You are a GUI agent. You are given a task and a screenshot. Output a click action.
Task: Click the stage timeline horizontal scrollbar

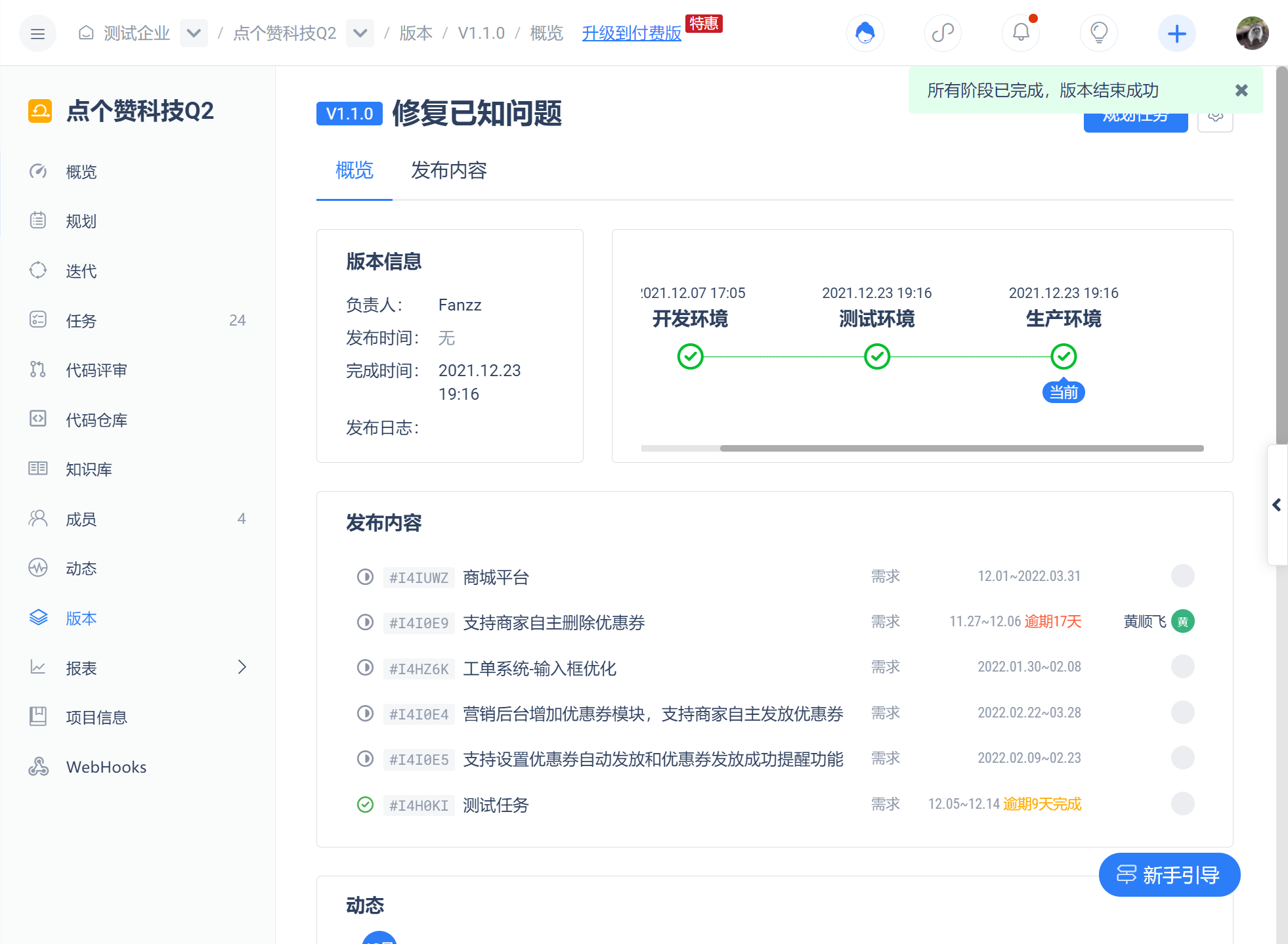click(x=962, y=448)
